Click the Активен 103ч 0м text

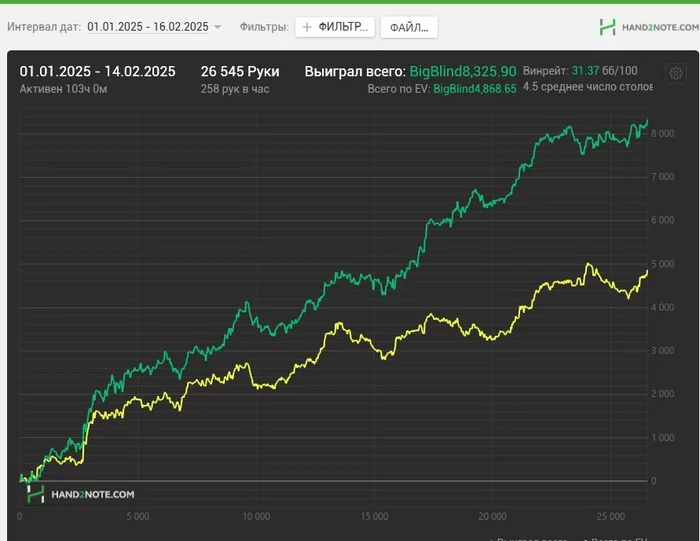pyautogui.click(x=63, y=89)
